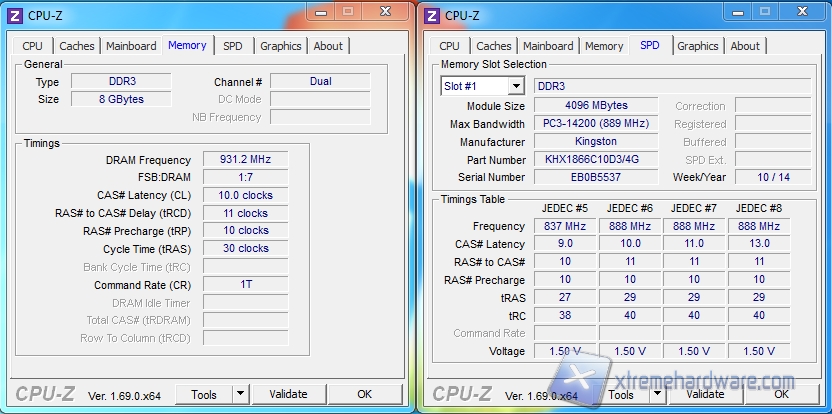Expand the Tools dropdown arrow in the left window

[x=240, y=395]
